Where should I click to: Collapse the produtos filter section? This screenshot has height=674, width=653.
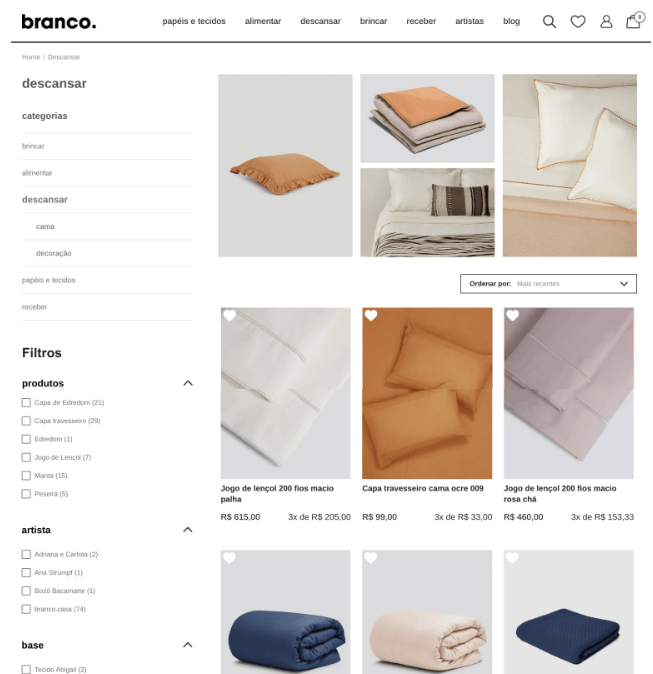click(188, 383)
